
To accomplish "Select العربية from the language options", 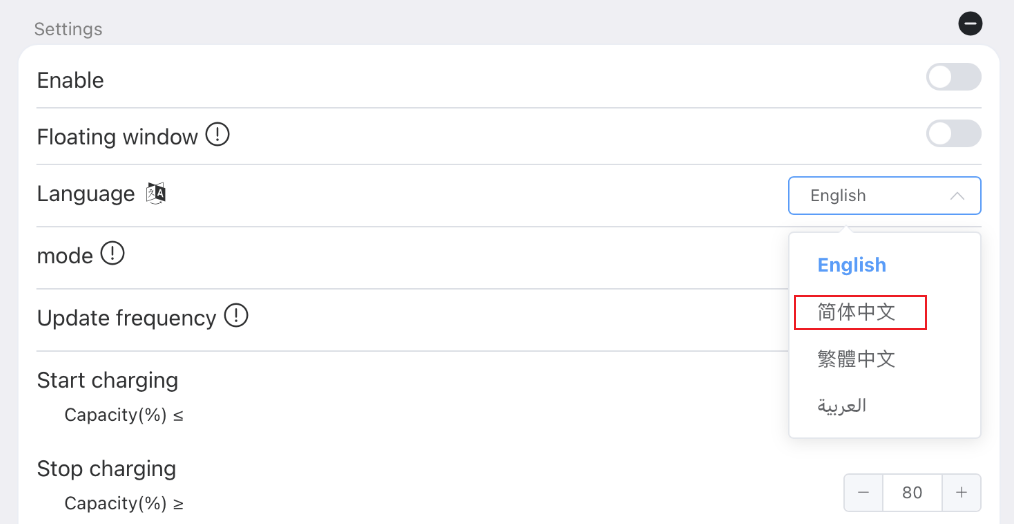I will pyautogui.click(x=841, y=406).
